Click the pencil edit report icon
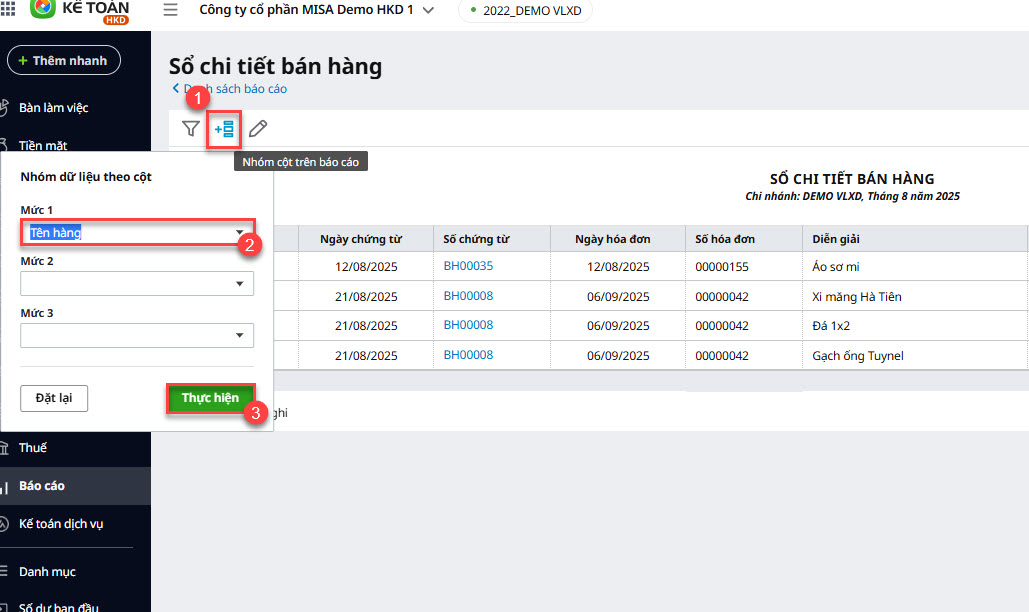Screen dimensions: 1029x612 tap(258, 128)
